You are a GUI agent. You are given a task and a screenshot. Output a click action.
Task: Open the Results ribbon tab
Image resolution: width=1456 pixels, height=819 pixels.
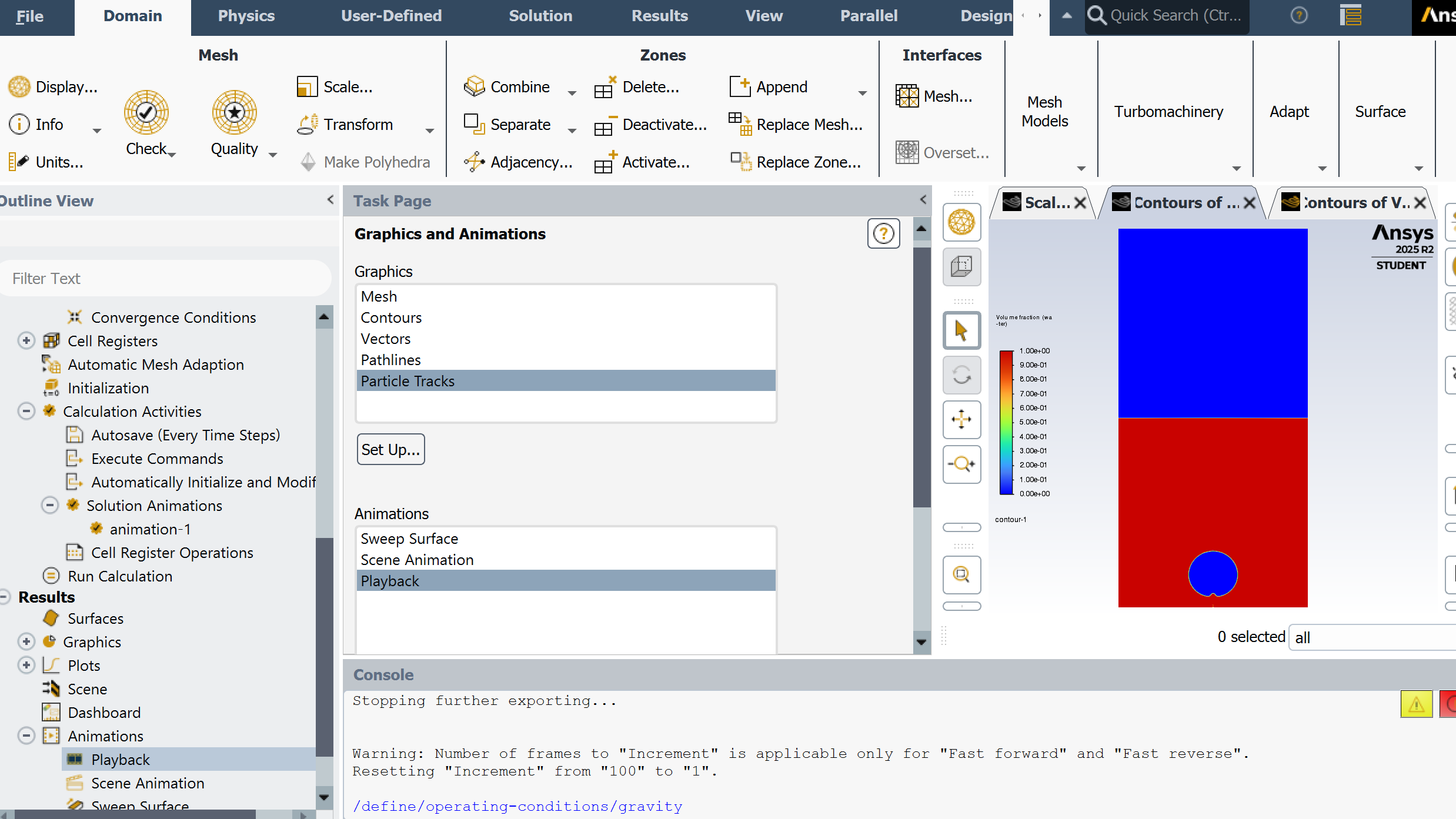pos(659,16)
